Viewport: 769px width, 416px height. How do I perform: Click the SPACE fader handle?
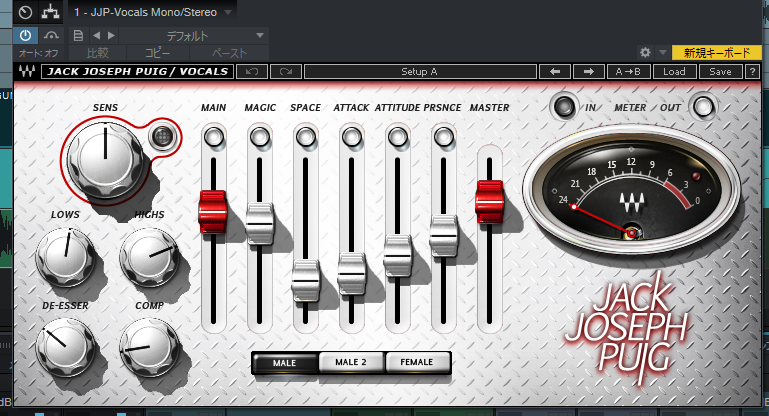(306, 281)
